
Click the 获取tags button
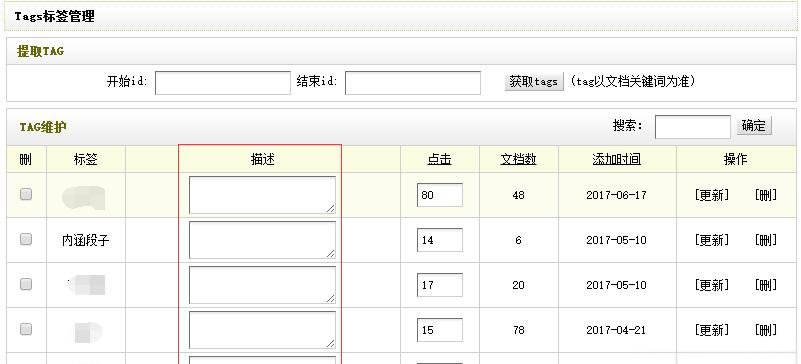pyautogui.click(x=534, y=82)
